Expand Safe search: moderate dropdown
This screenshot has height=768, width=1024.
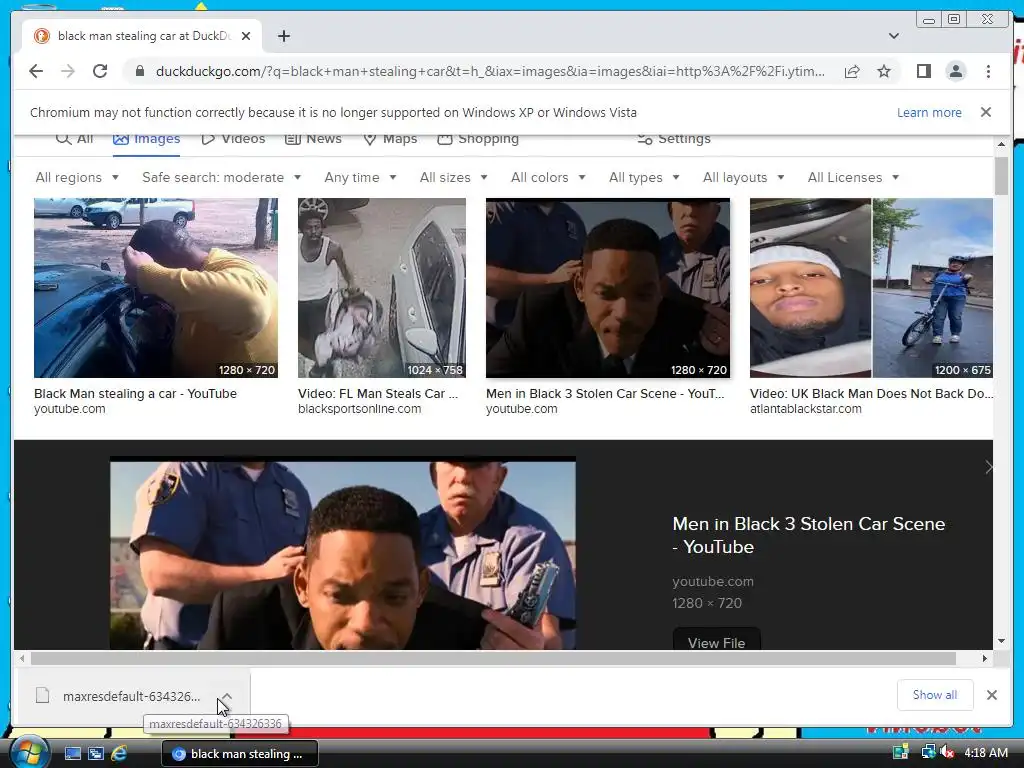click(x=221, y=177)
